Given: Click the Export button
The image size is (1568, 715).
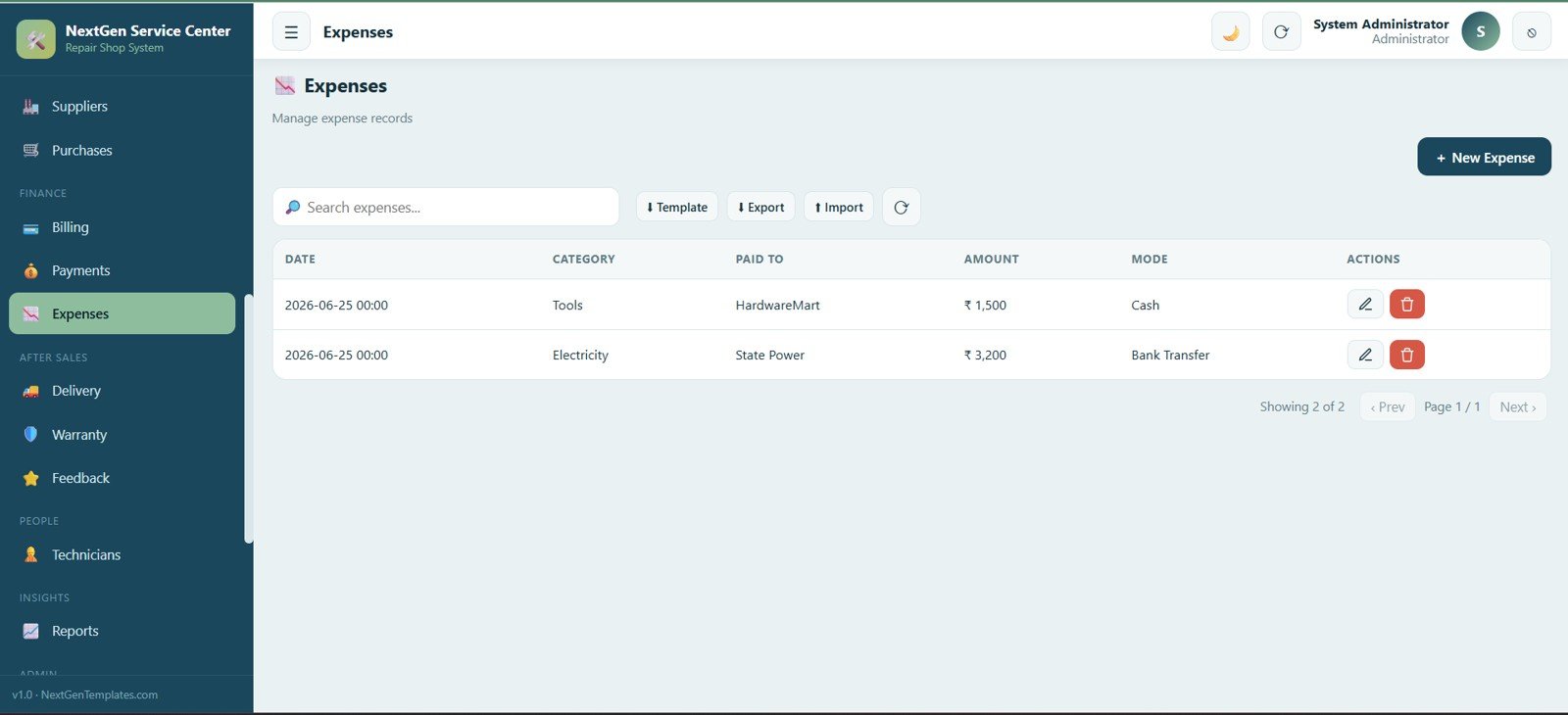Looking at the screenshot, I should 760,207.
